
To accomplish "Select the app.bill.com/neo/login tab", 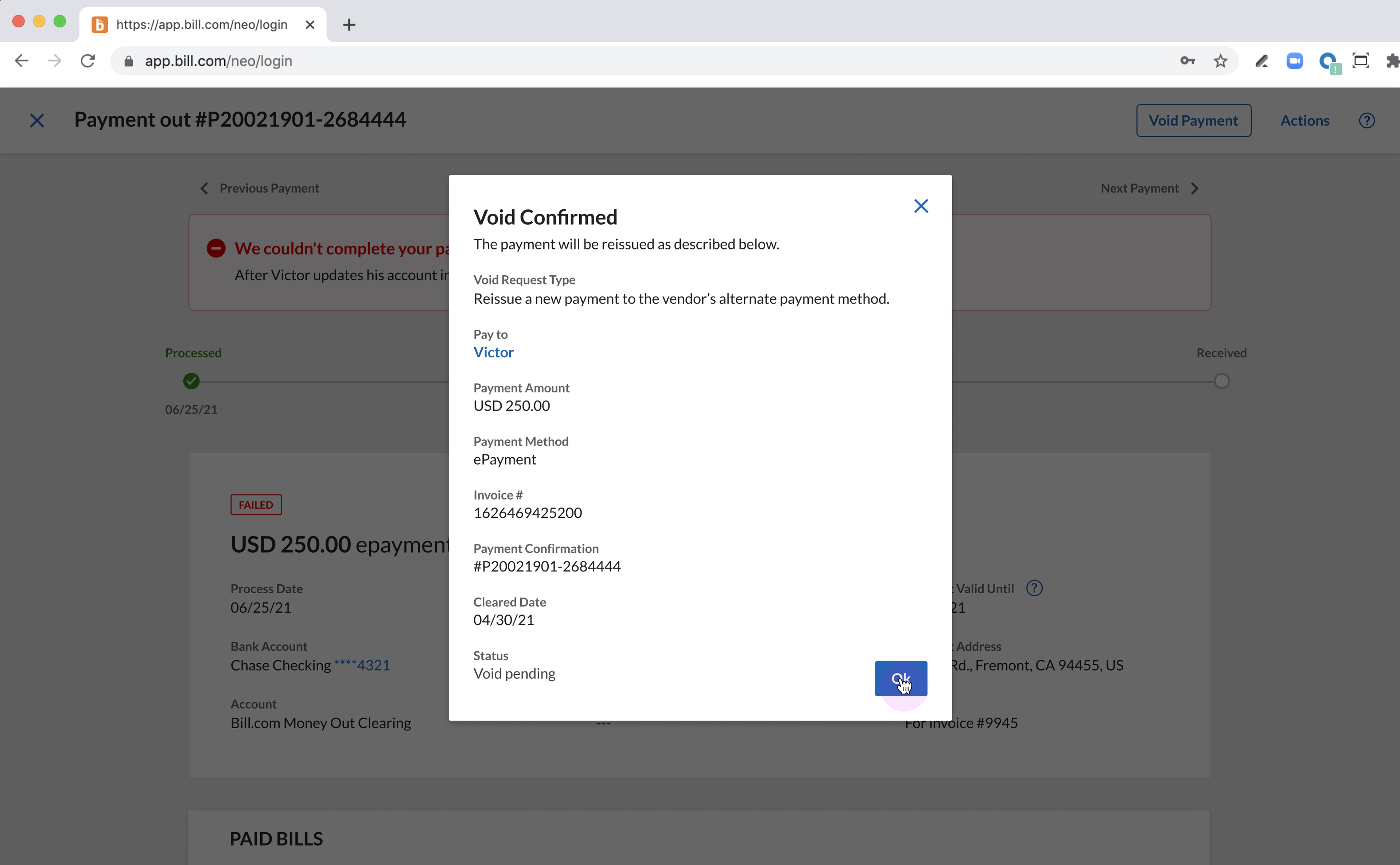I will point(202,24).
